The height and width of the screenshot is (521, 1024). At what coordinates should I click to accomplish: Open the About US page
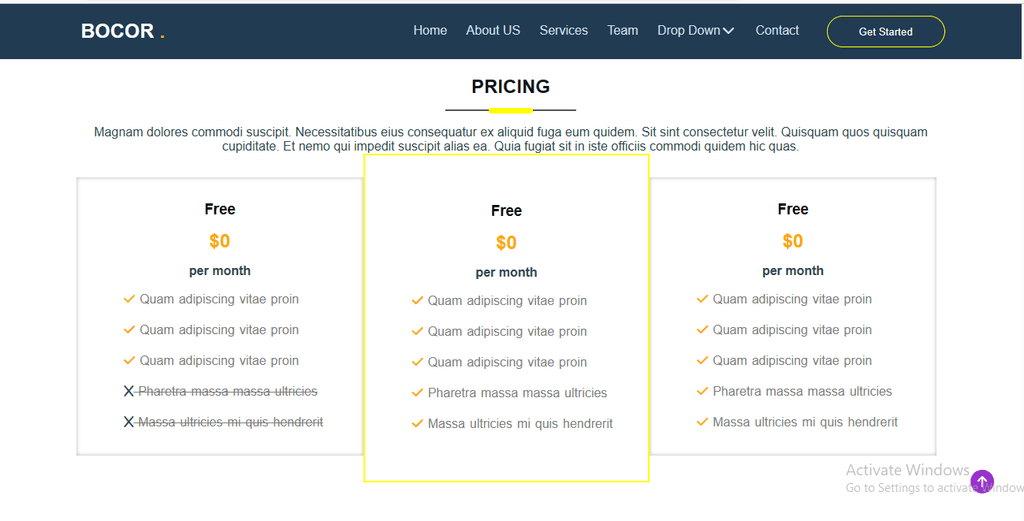(x=493, y=30)
